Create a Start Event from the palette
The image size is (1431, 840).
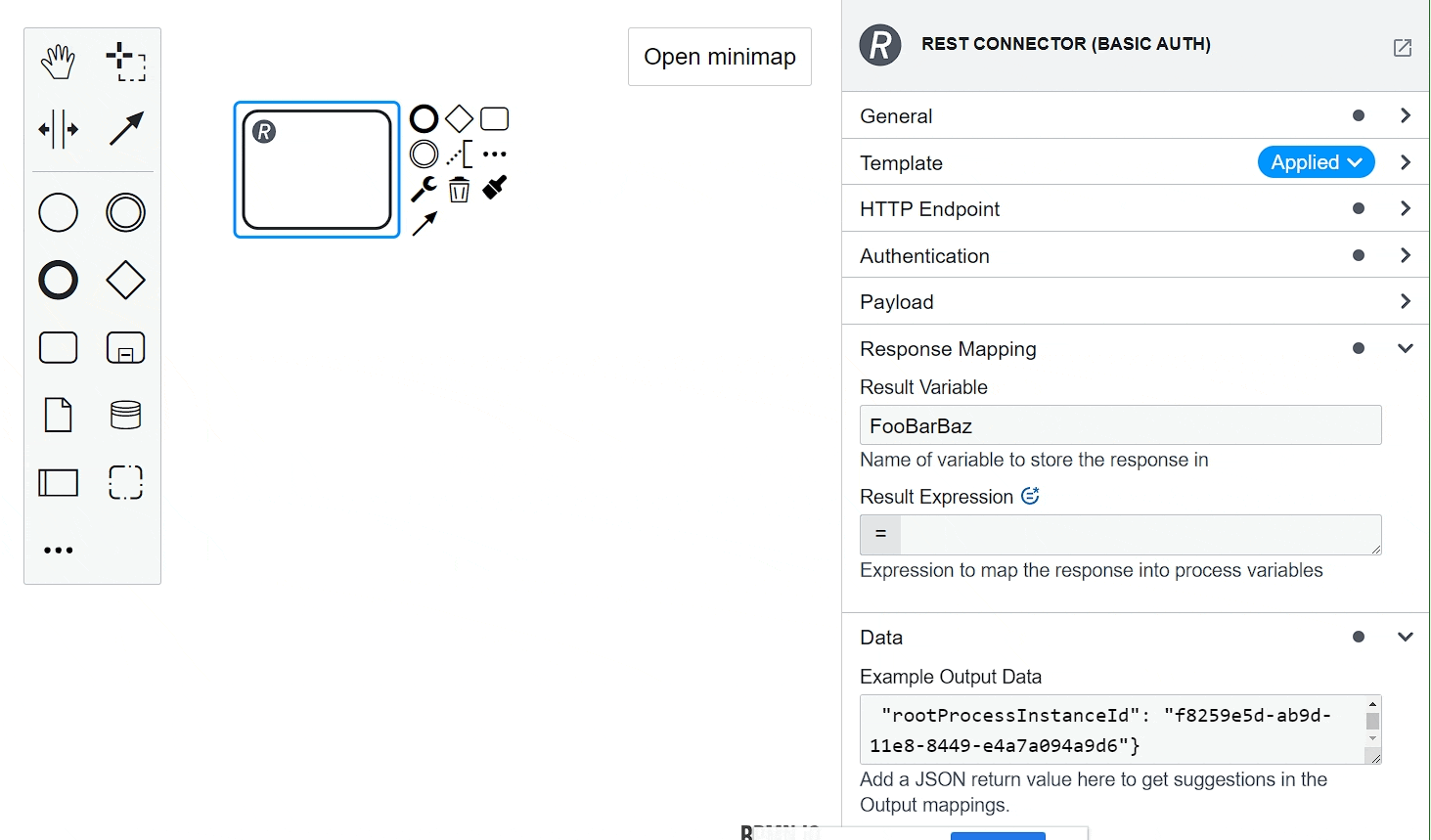[58, 212]
